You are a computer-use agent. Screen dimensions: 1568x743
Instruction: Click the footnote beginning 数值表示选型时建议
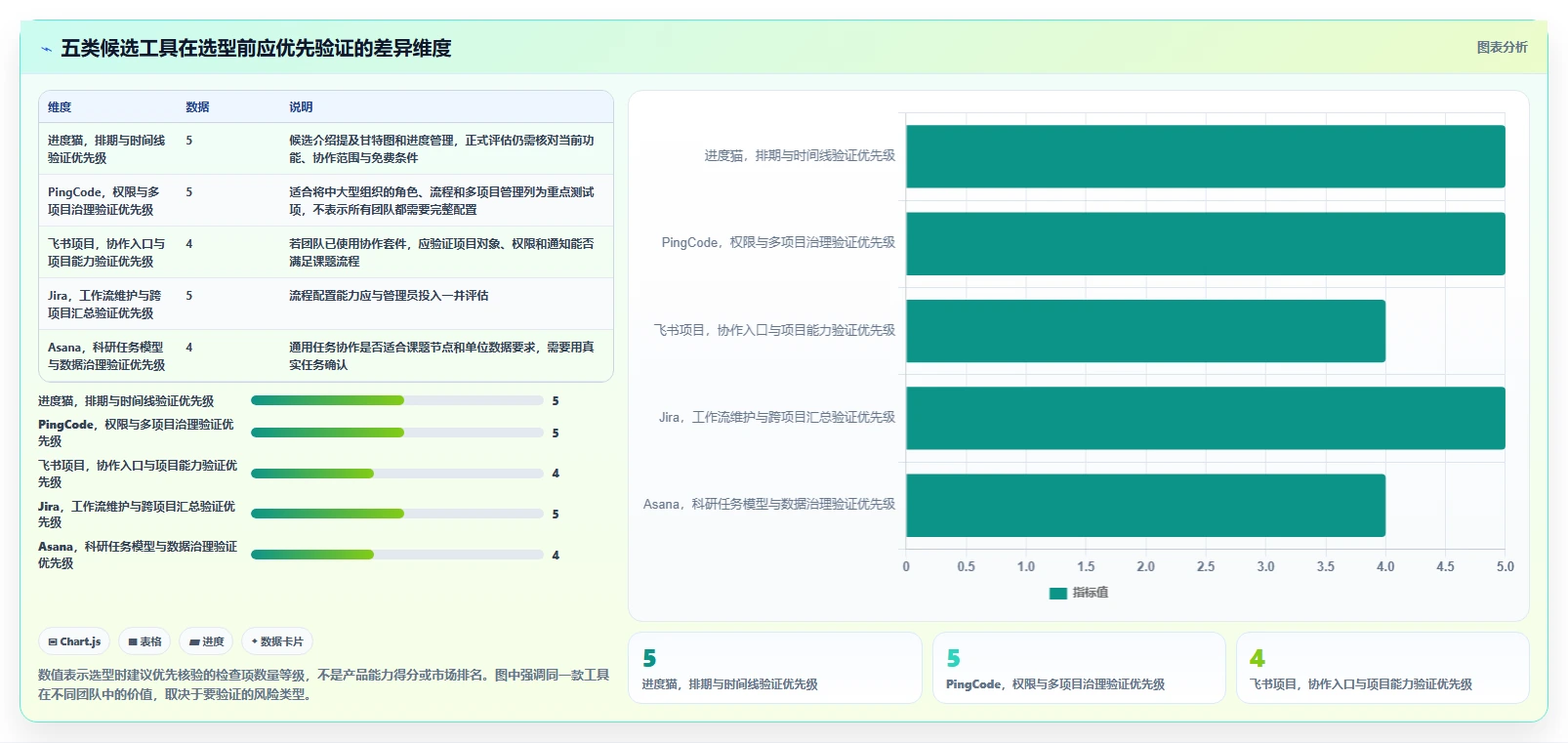tap(323, 684)
